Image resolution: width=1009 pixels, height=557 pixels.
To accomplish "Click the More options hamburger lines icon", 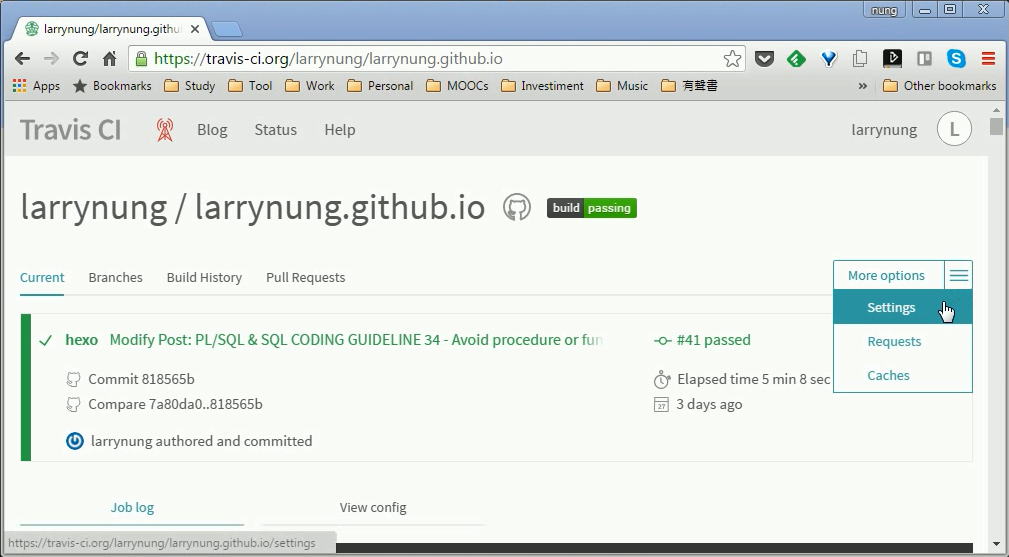I will (x=958, y=276).
